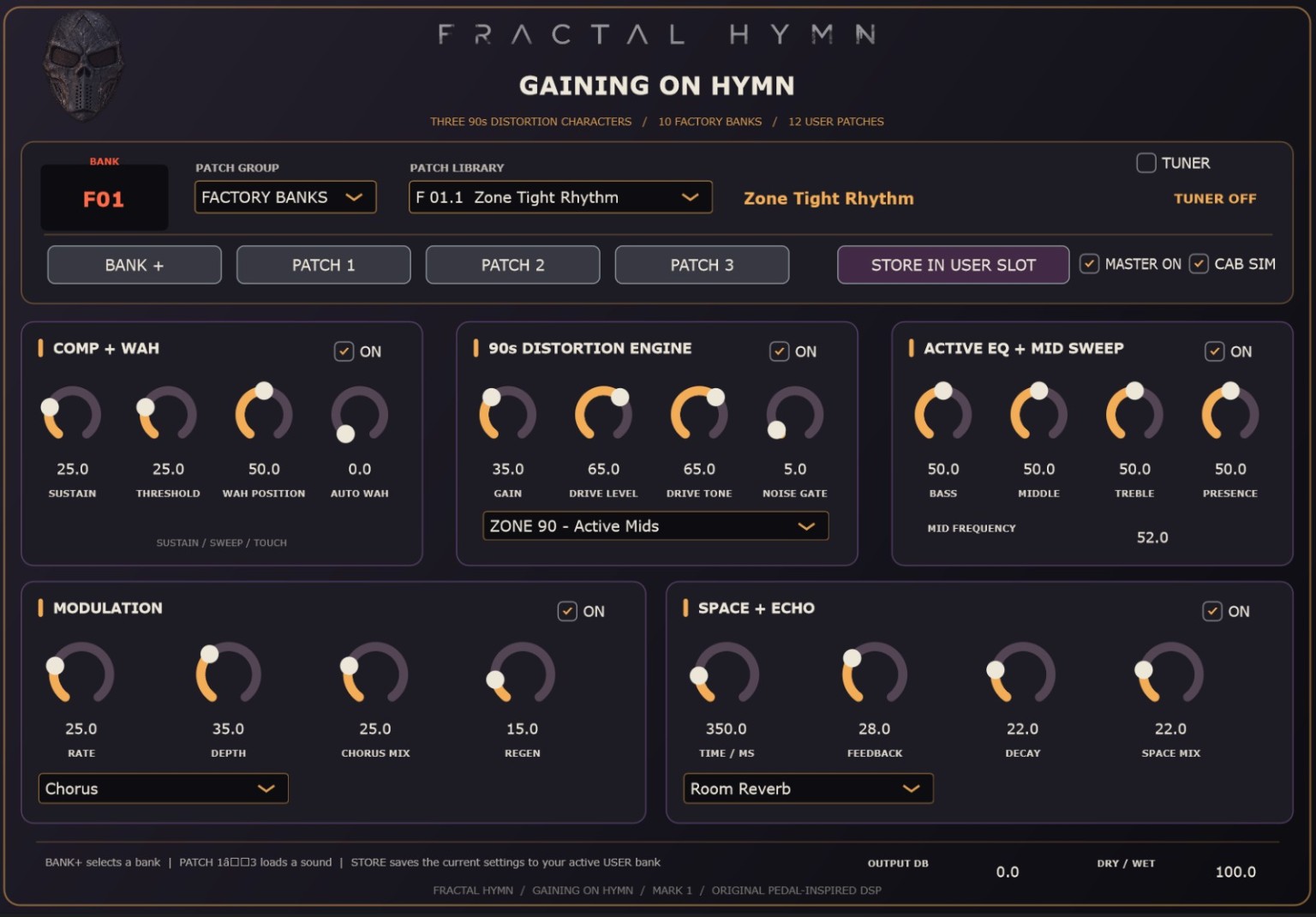Click the Regen value 15.0
The height and width of the screenshot is (917, 1316).
[523, 728]
